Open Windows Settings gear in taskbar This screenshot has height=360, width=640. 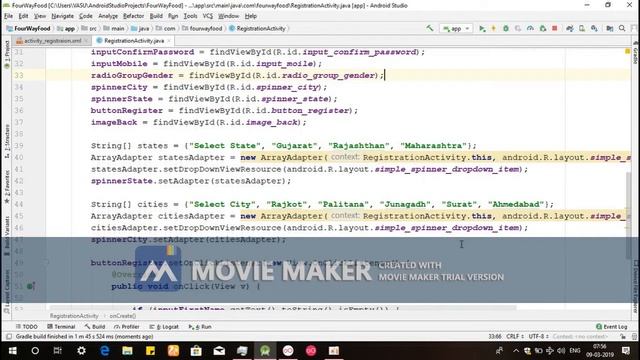click(81, 351)
